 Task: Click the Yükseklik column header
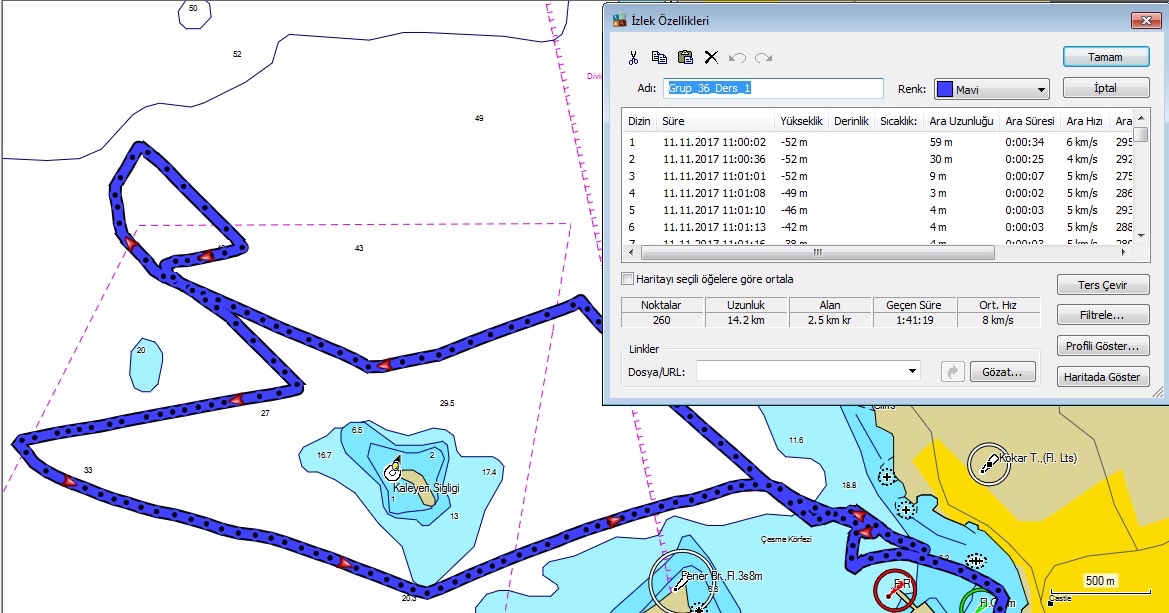tap(801, 121)
